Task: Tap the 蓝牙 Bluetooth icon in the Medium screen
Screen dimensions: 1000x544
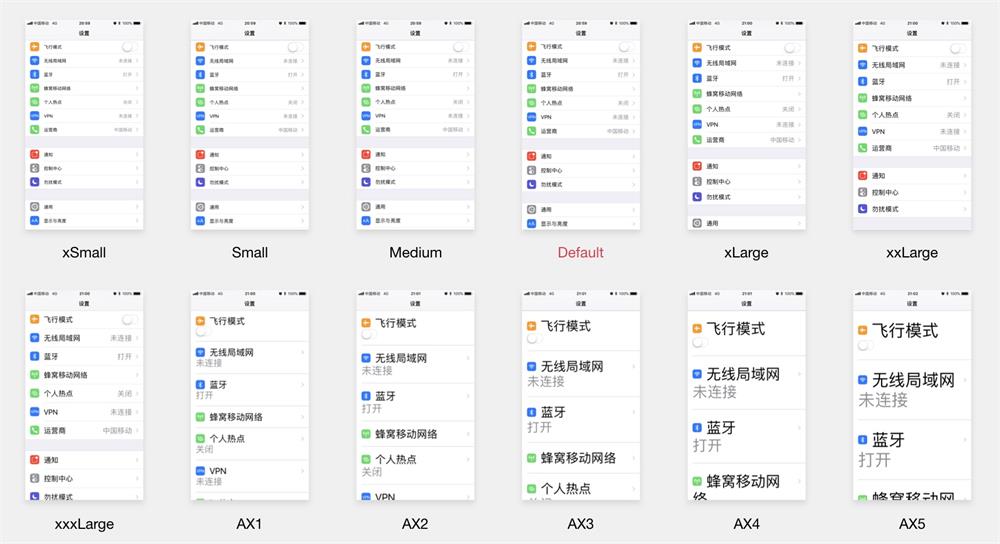Action: [366, 75]
